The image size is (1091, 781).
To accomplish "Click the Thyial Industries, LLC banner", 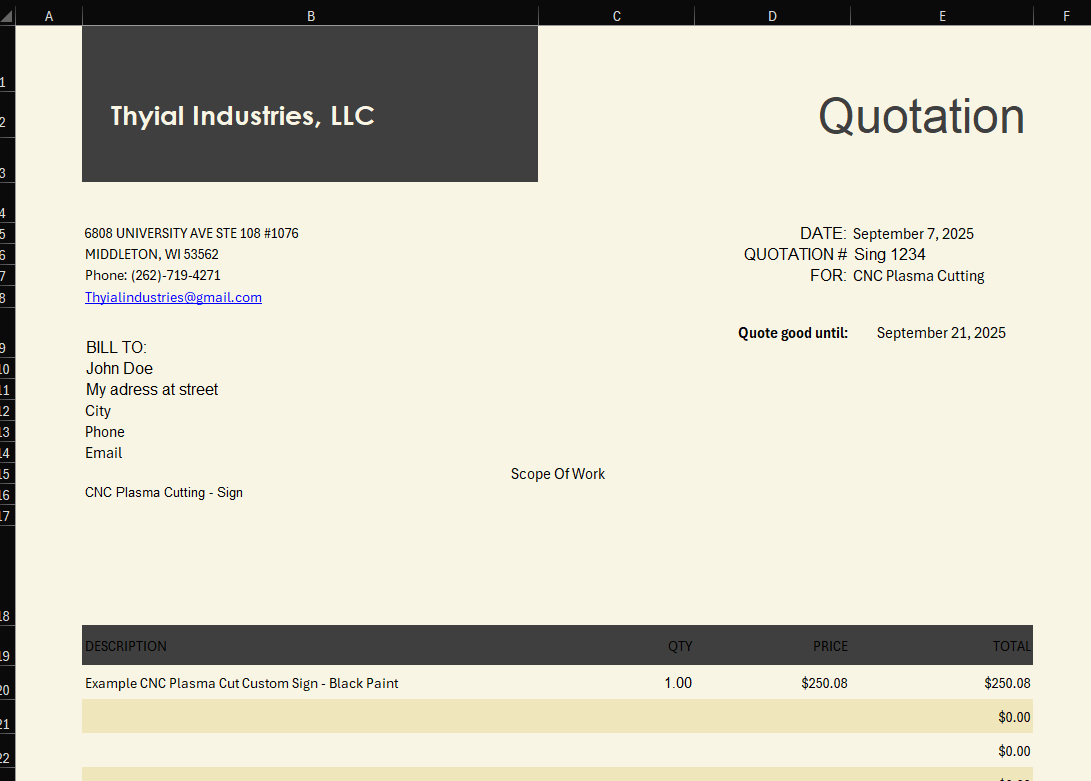I will point(310,104).
